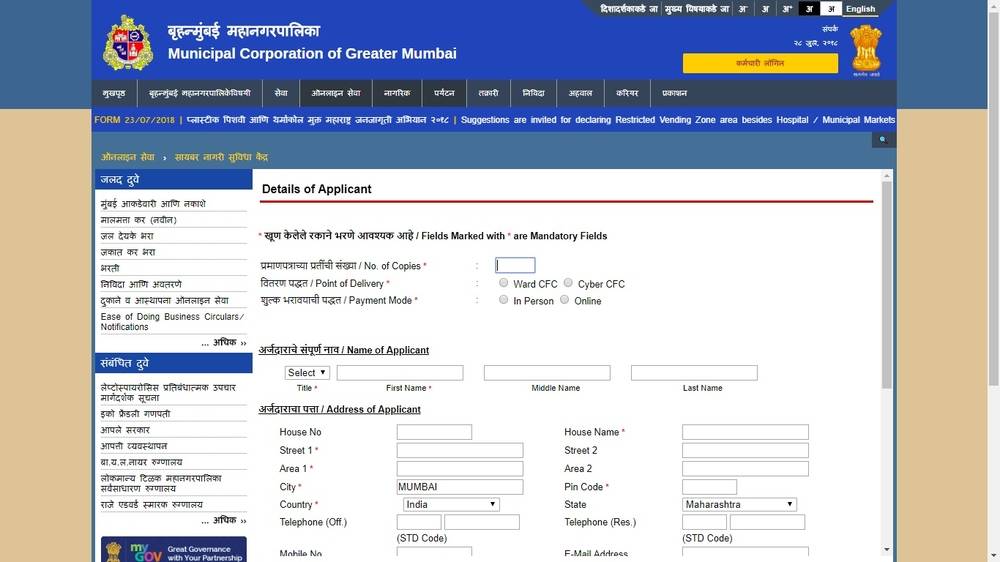Image resolution: width=1000 pixels, height=562 pixels.
Task: Click the search magnifier icon
Action: (883, 139)
